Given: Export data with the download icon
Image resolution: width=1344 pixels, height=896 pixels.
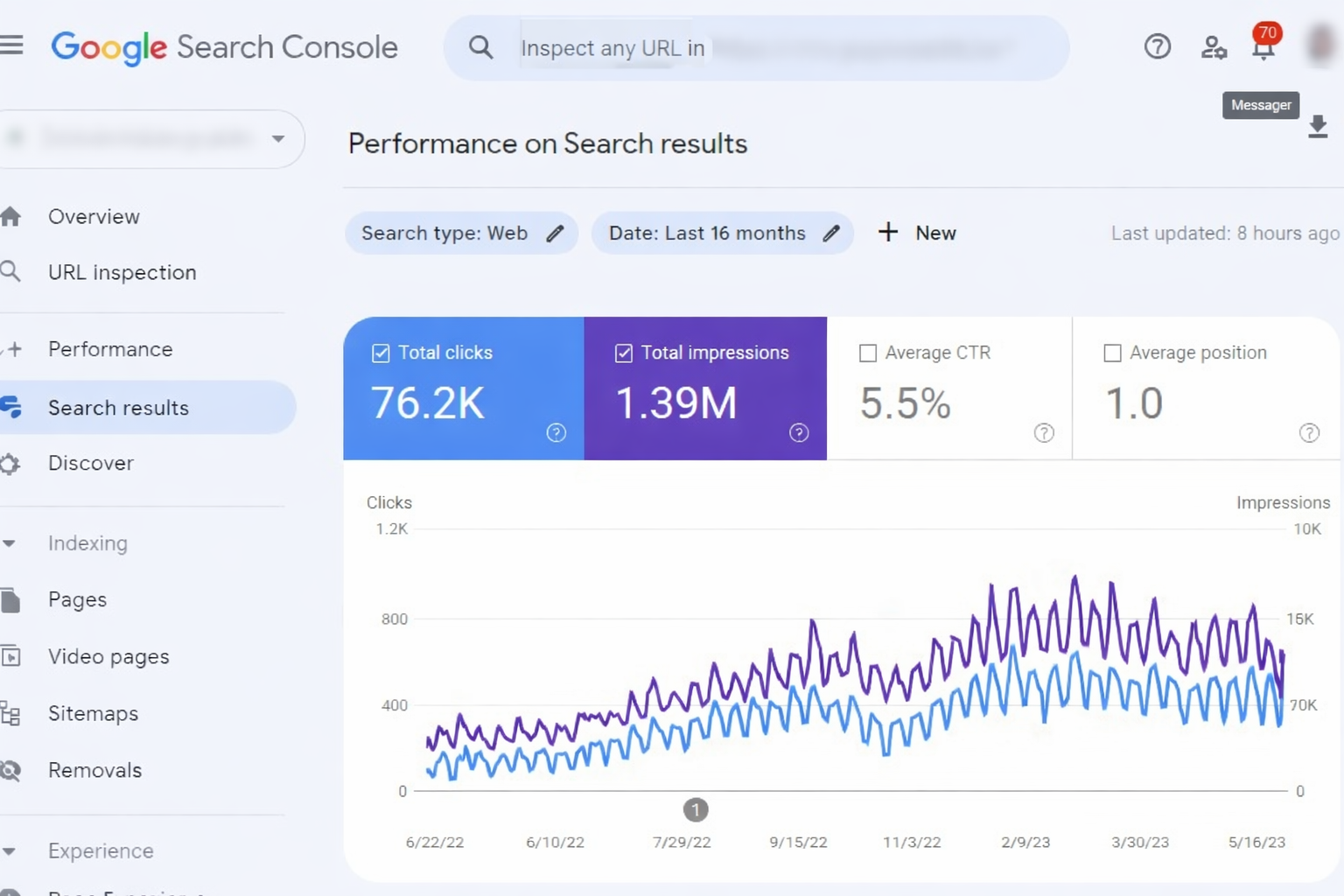Looking at the screenshot, I should (x=1318, y=127).
